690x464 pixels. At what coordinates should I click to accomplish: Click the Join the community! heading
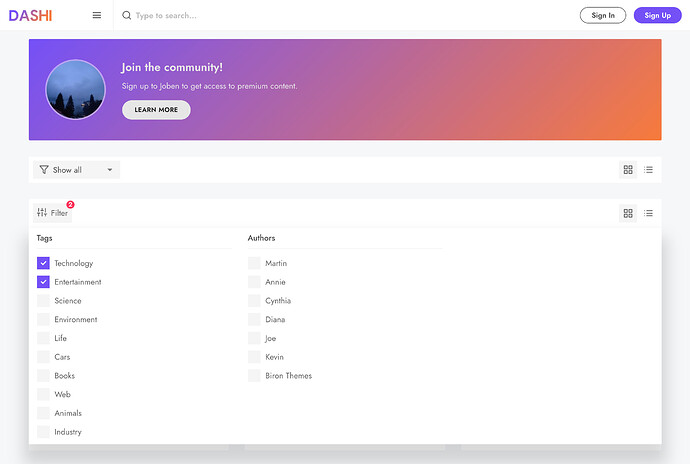click(x=172, y=67)
